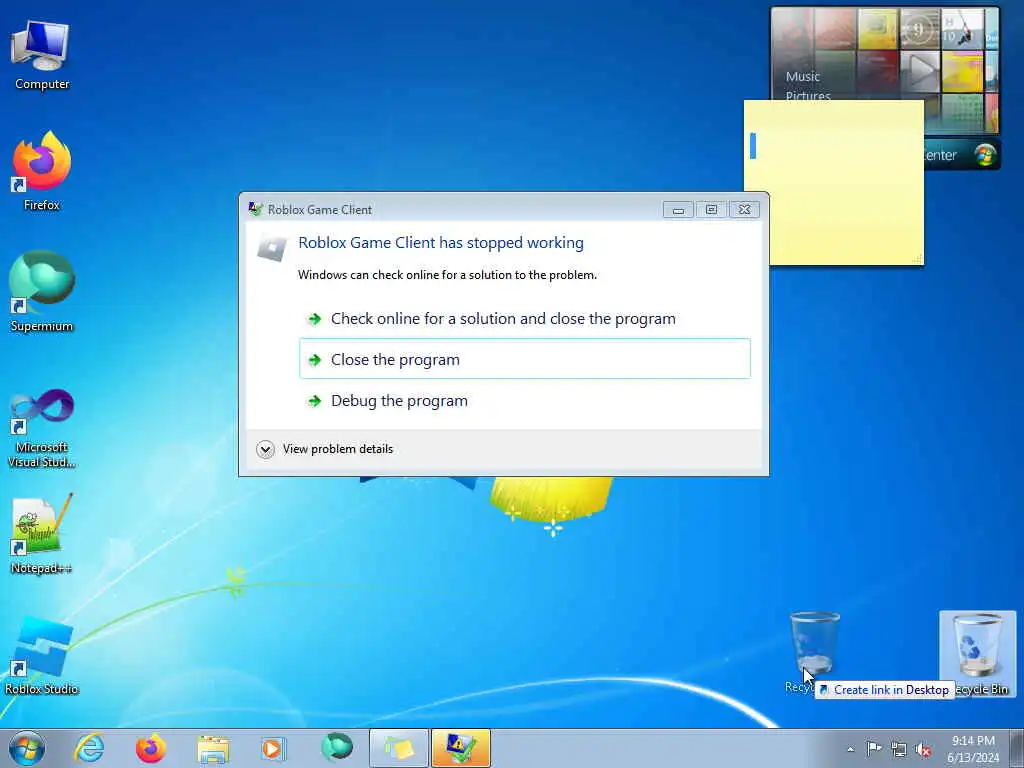The image size is (1024, 768).
Task: Expand View problem details chevron
Action: (265, 449)
